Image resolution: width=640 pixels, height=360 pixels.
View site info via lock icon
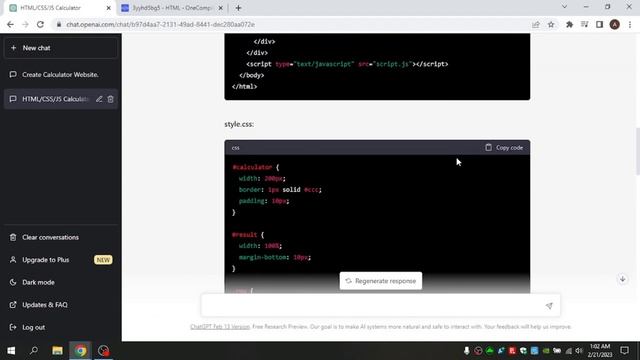59,24
